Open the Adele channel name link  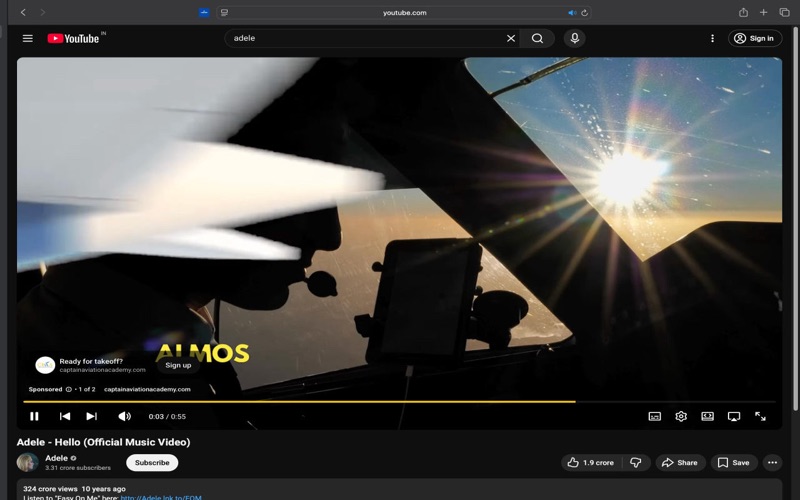(56, 458)
